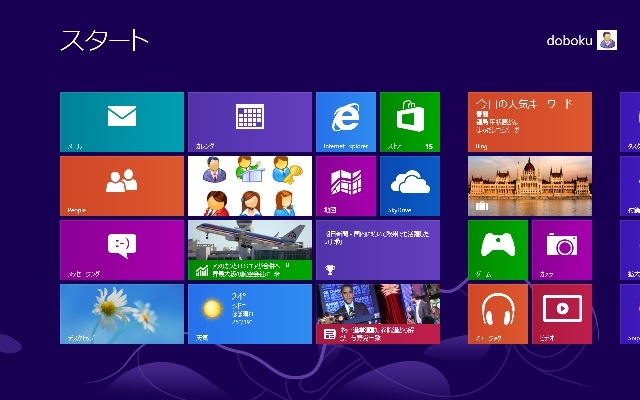Open the Music tile with headphones

pos(498,314)
